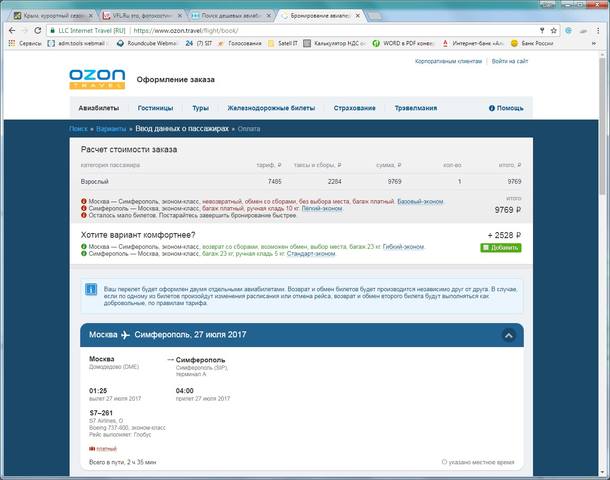Image resolution: width=610 pixels, height=480 pixels.
Task: Open Железнодорожные билеты section
Action: tap(271, 108)
